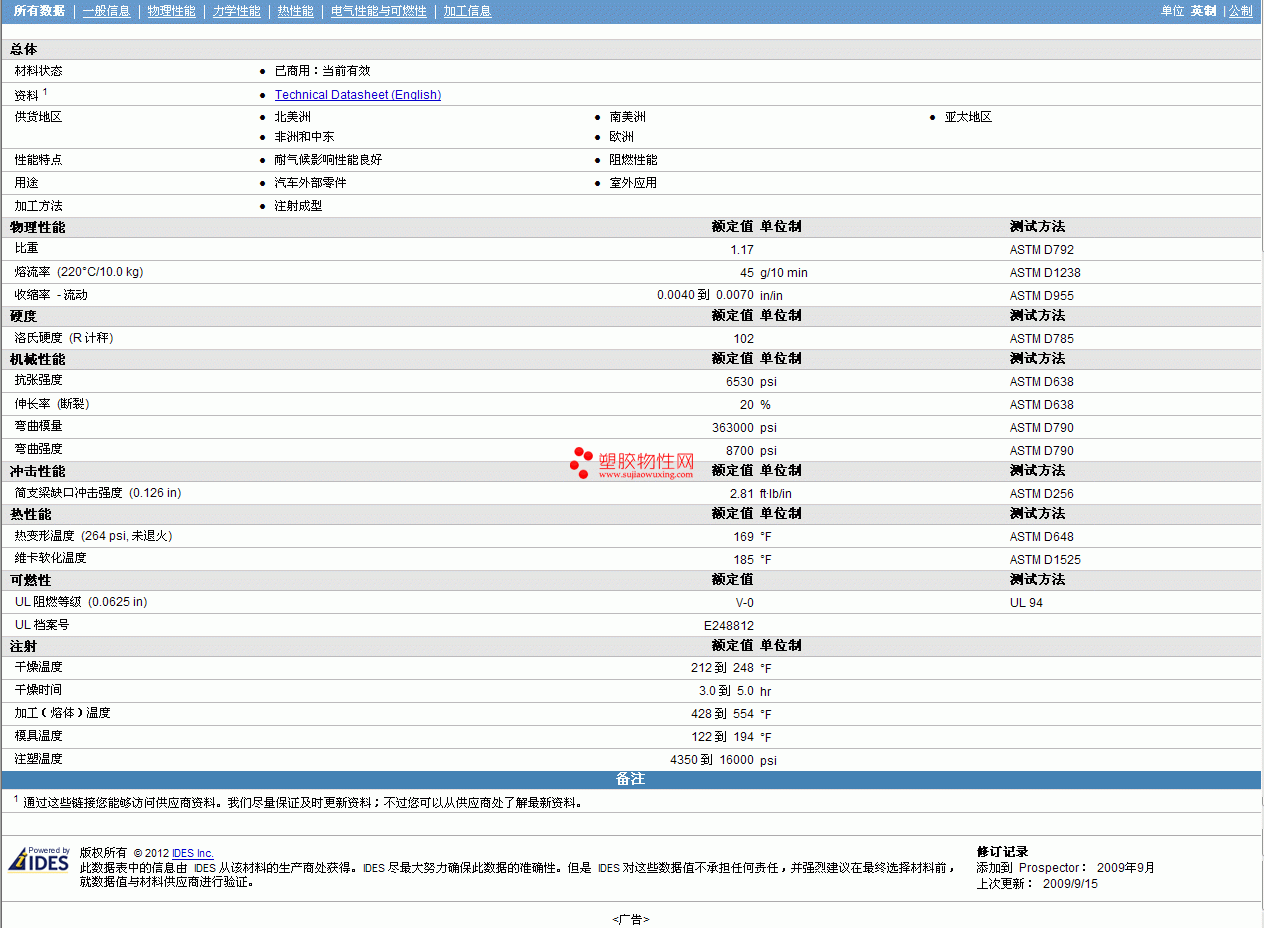Switch to the 一般信息 tab
1264x928 pixels.
[106, 11]
